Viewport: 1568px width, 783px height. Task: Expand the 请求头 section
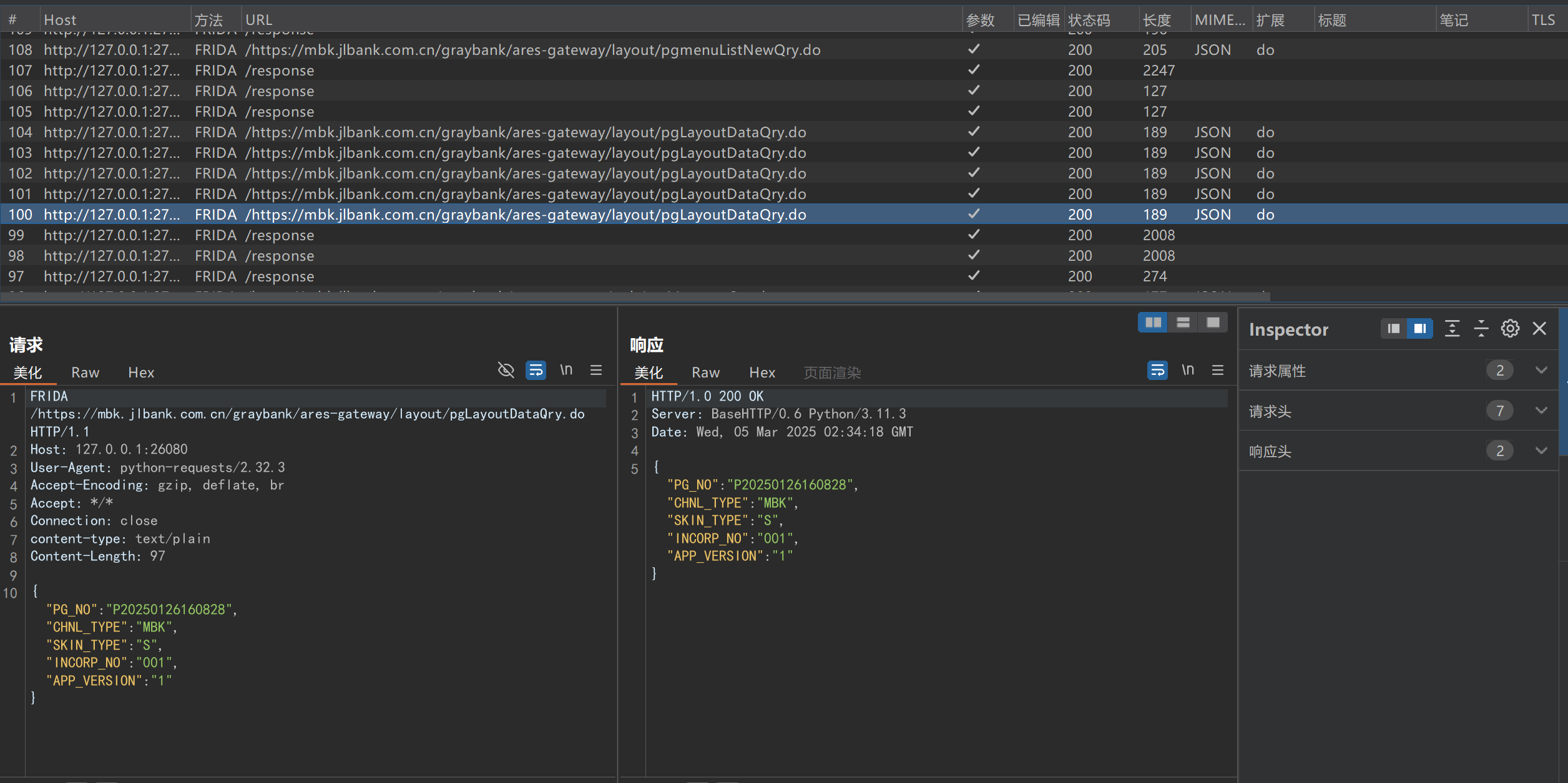pyautogui.click(x=1541, y=411)
